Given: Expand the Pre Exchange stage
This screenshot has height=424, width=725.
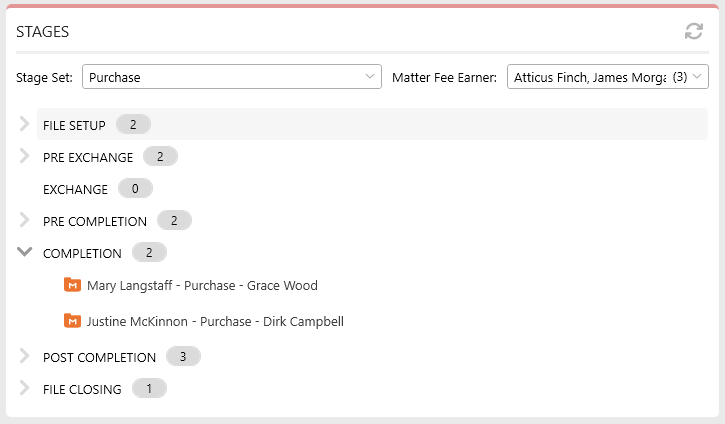Looking at the screenshot, I should (25, 156).
